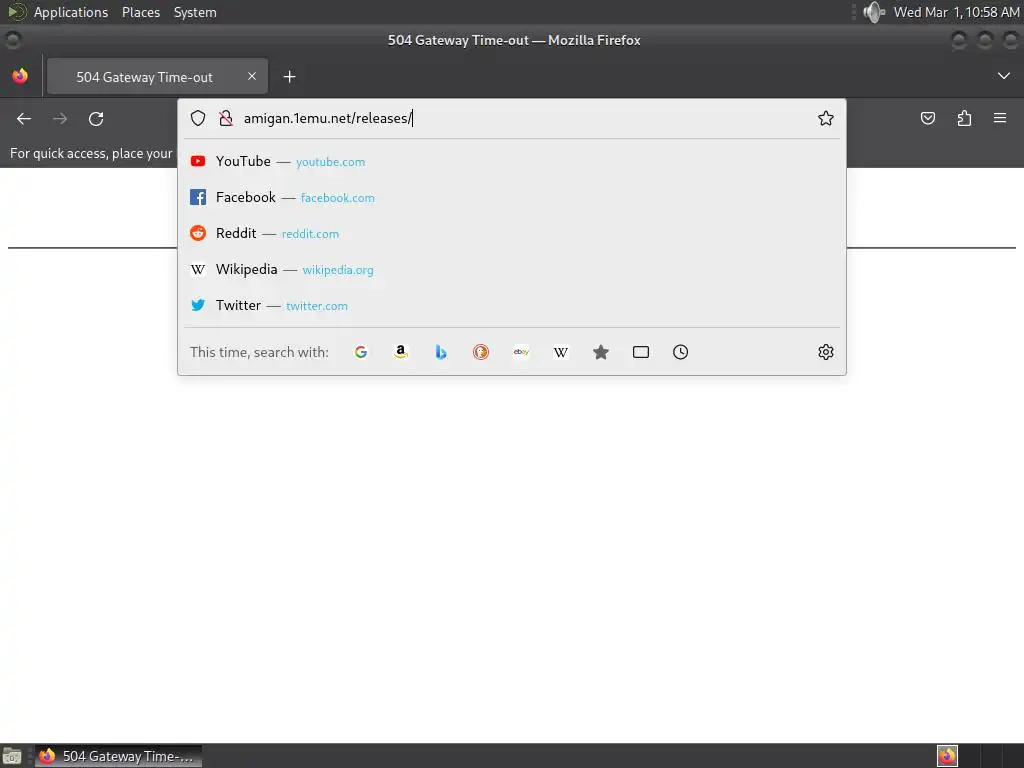Search bookmarks with the star icon
The width and height of the screenshot is (1024, 768).
601,352
